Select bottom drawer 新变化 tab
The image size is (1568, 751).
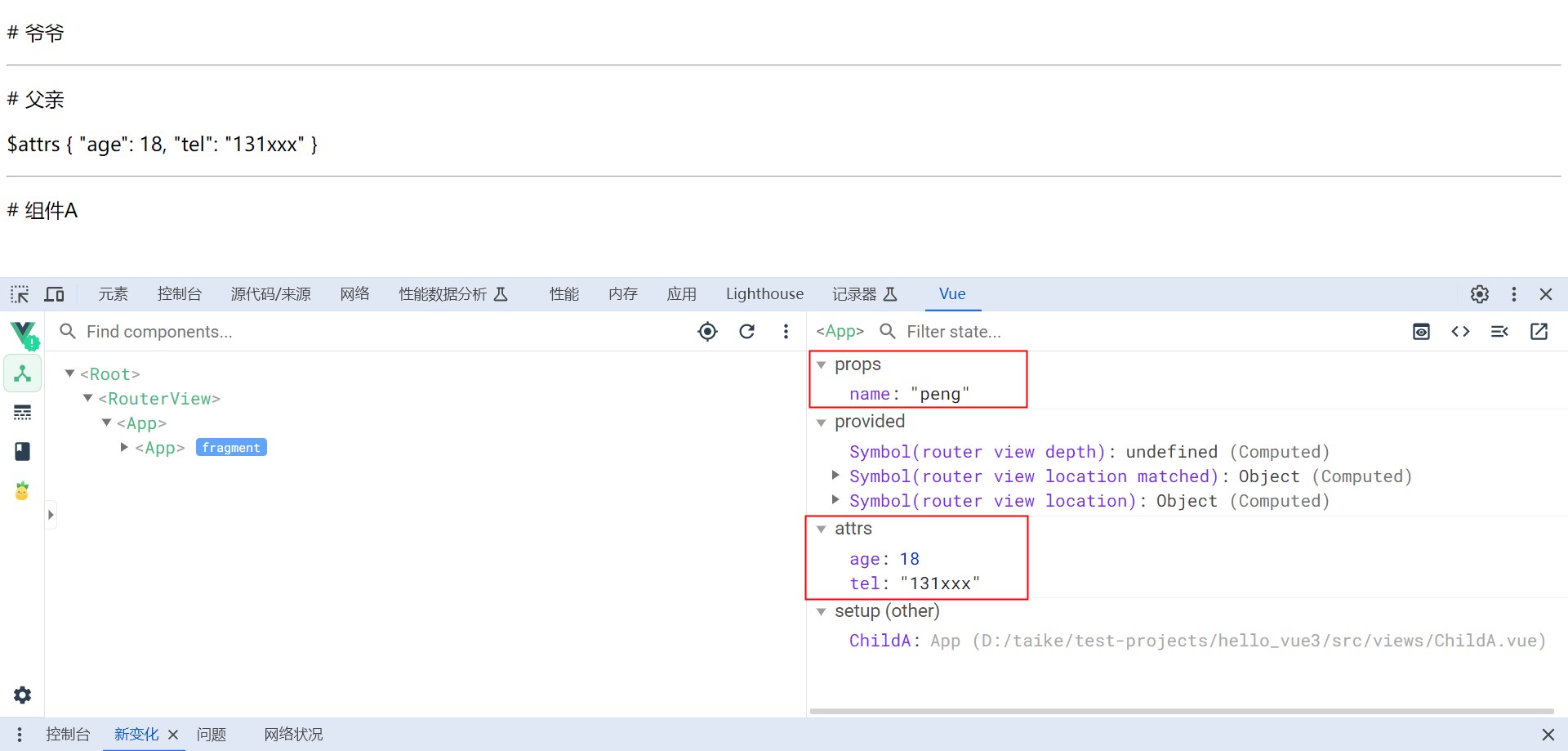pos(136,735)
